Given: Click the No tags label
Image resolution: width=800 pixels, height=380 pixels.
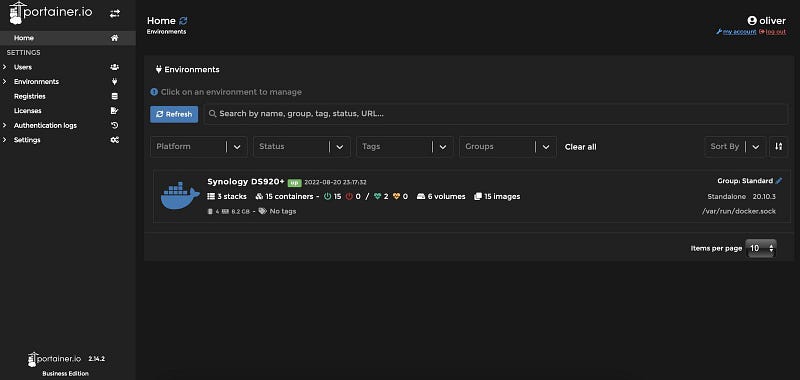Looking at the screenshot, I should 283,211.
